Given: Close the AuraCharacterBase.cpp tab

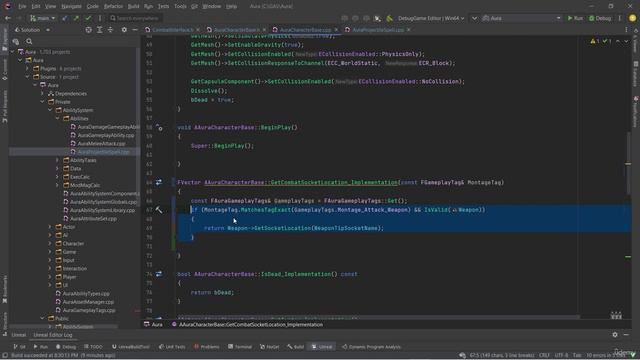Looking at the screenshot, I should coord(336,30).
